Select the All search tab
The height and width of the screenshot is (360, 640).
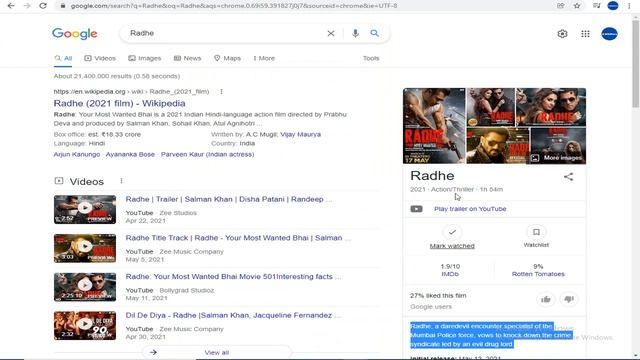point(63,58)
